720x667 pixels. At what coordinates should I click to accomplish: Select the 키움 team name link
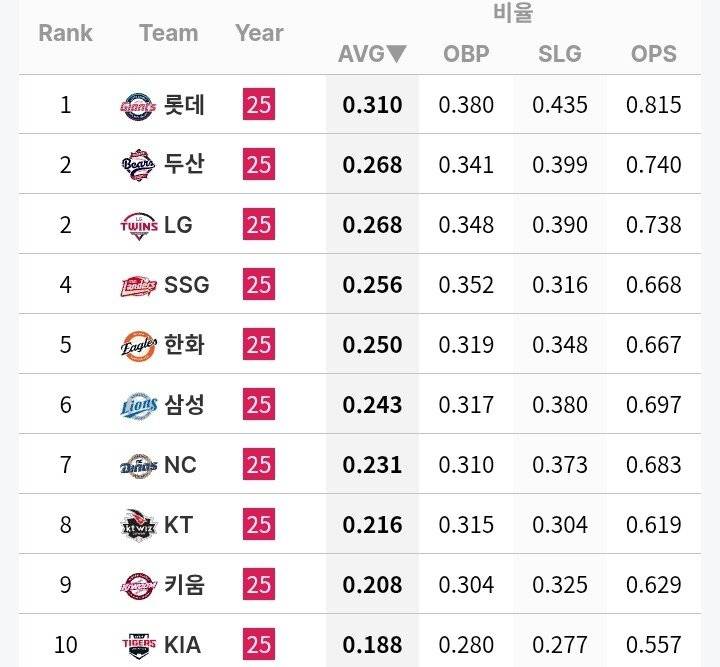click(184, 585)
